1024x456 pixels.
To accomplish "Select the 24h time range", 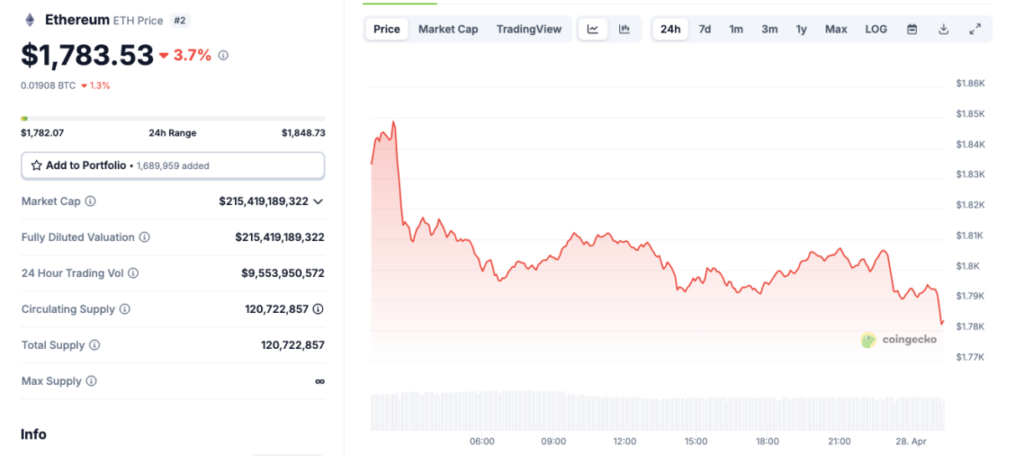I will tap(671, 29).
